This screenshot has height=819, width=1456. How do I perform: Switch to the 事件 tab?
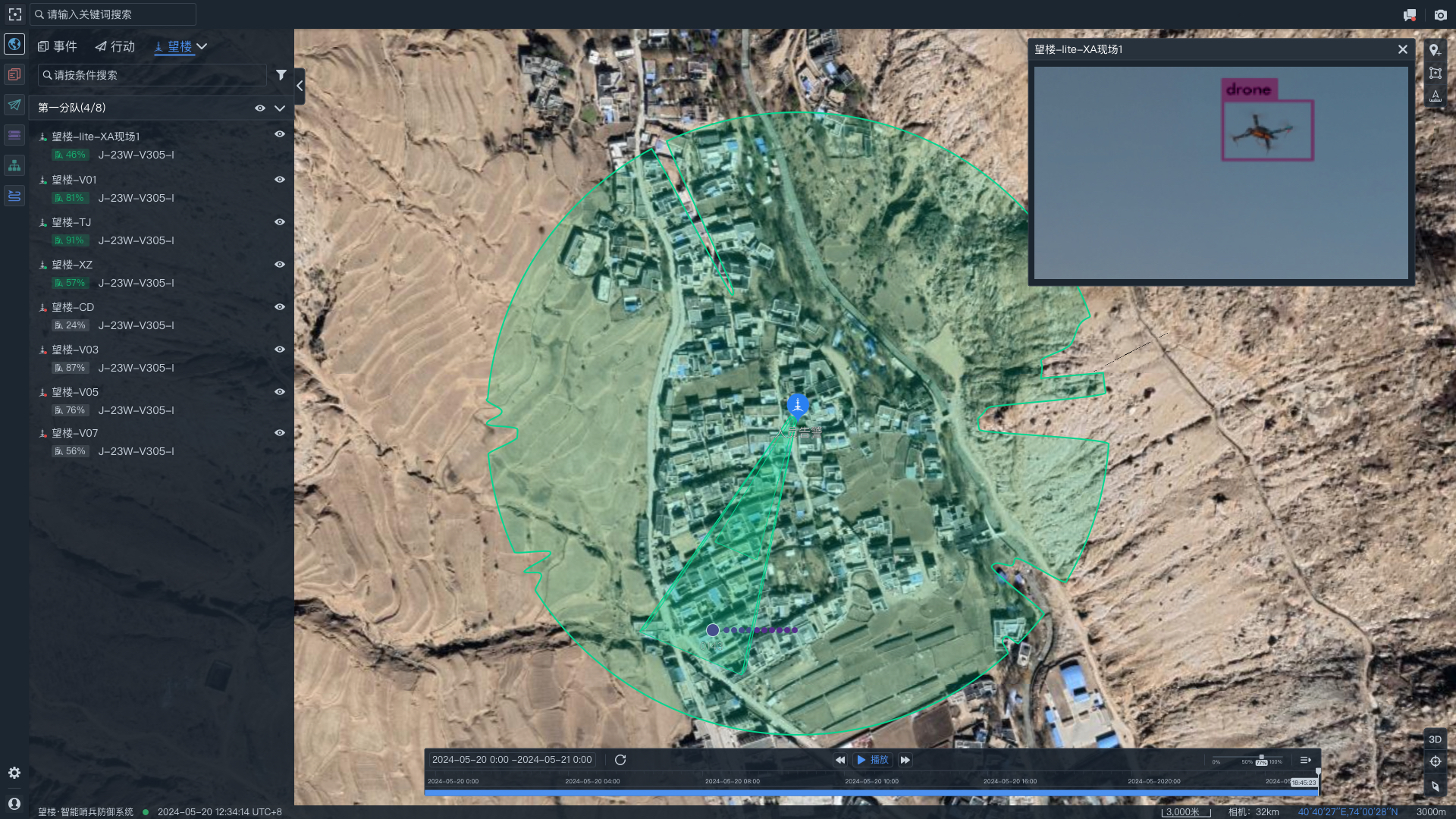(58, 46)
